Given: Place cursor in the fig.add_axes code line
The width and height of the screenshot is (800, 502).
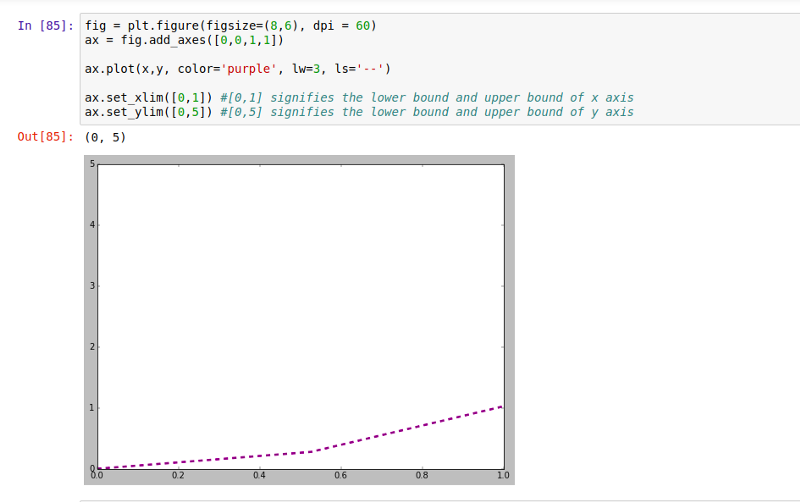Looking at the screenshot, I should 184,40.
